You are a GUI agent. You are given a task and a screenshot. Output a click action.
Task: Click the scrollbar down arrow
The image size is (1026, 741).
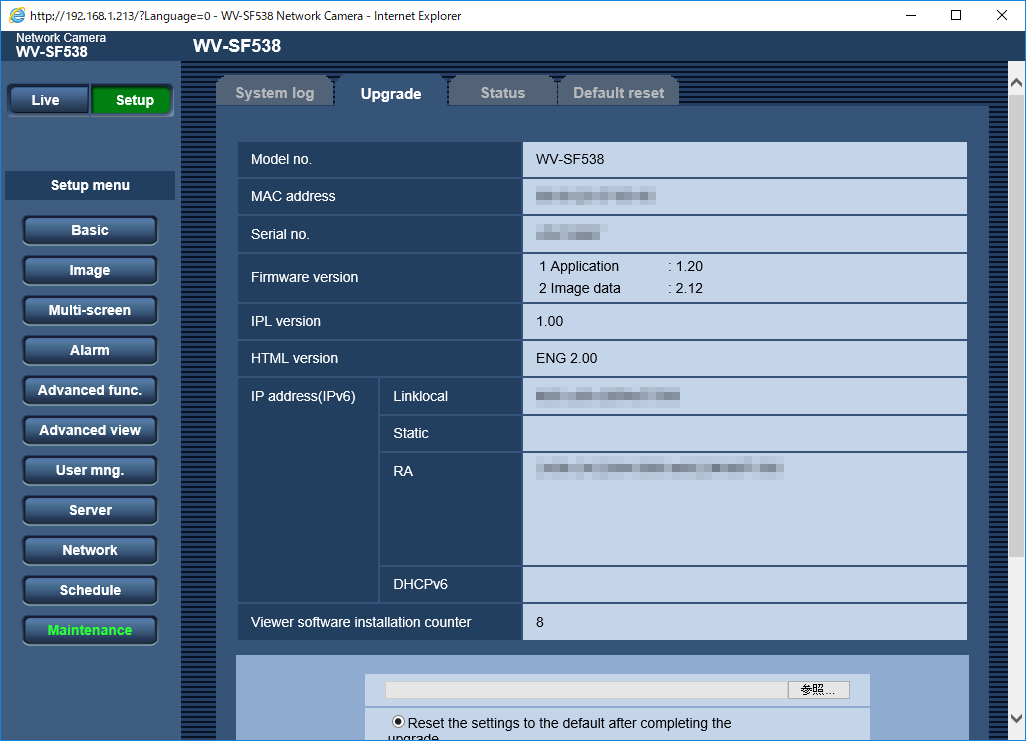tap(1016, 717)
